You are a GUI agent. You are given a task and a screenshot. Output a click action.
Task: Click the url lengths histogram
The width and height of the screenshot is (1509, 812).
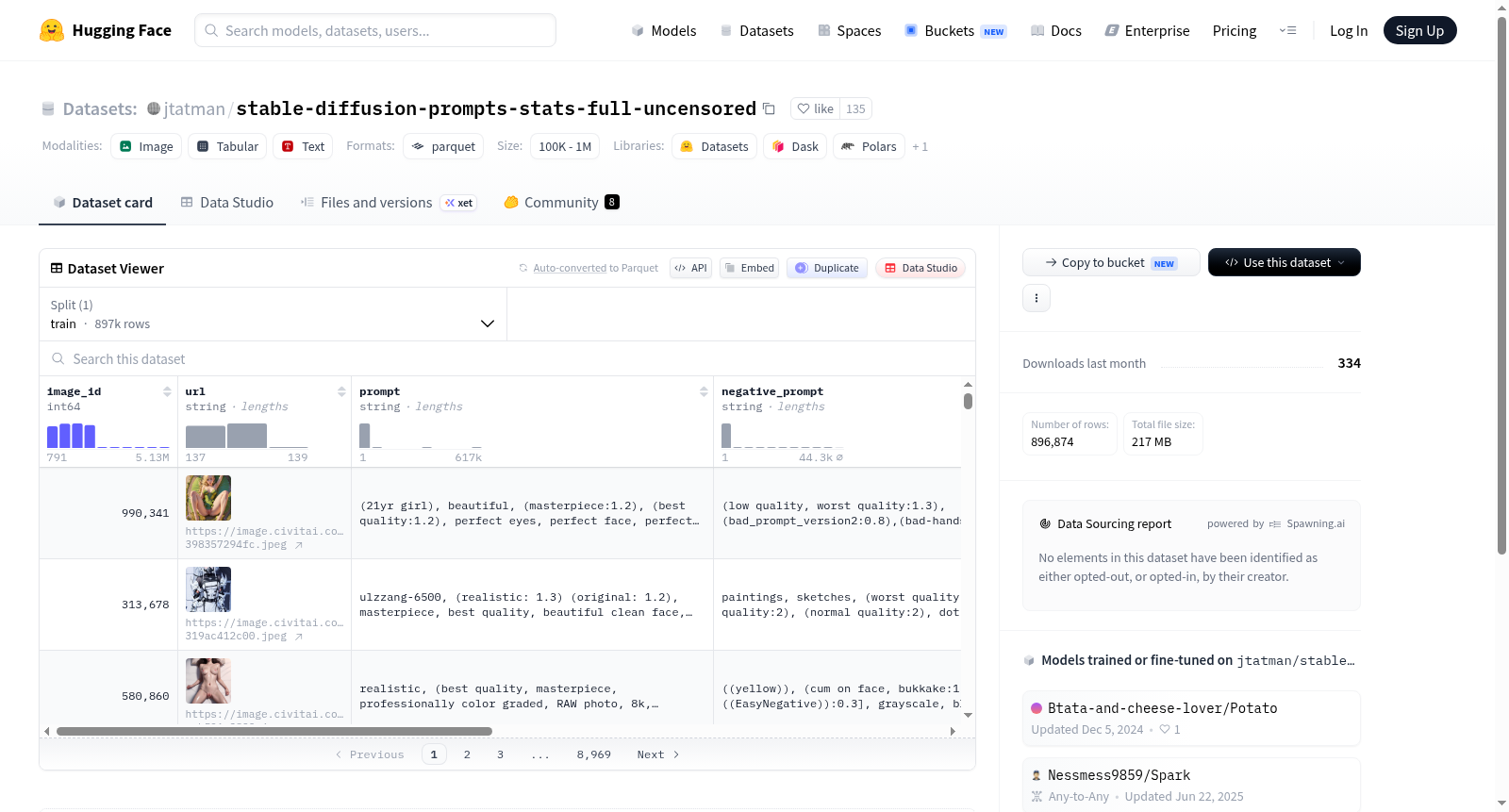247,436
